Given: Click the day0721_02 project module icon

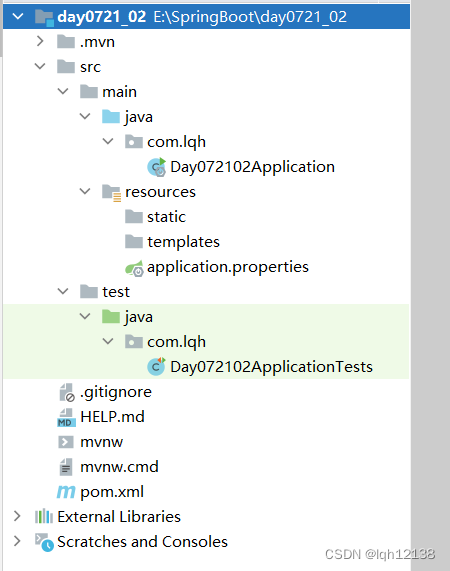Looking at the screenshot, I should 44,17.
